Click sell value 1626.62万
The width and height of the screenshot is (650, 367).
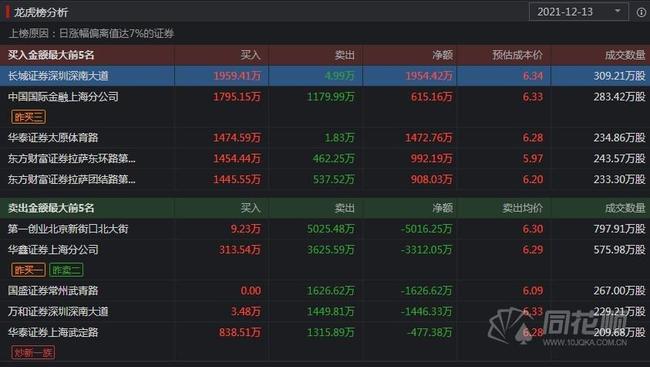331,290
